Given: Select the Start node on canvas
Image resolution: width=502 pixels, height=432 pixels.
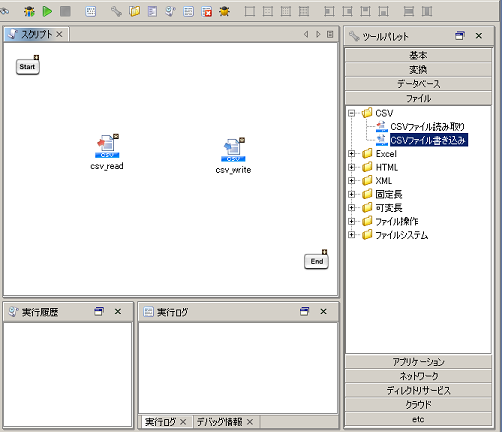Looking at the screenshot, I should [27, 67].
